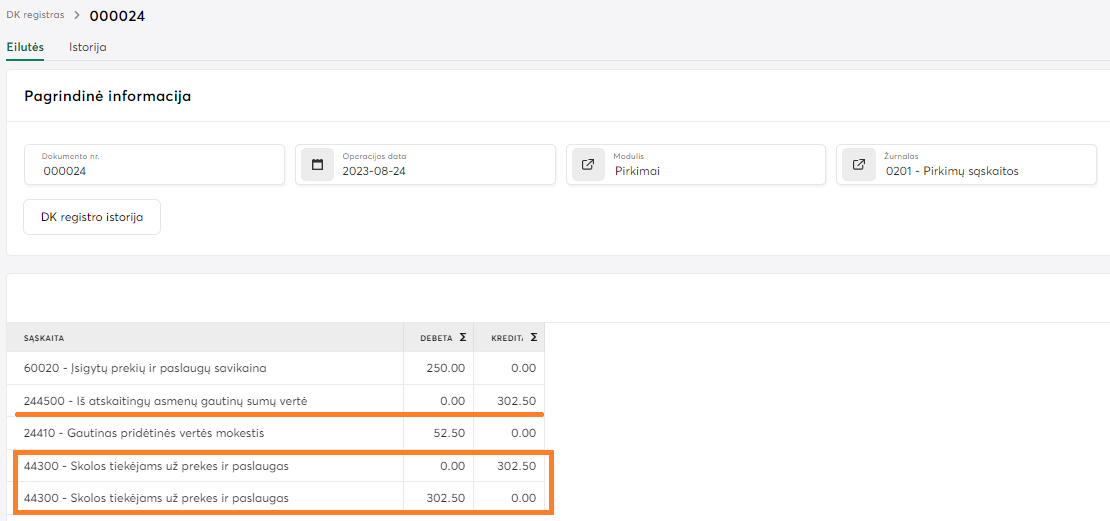Sort by the Sąskaita column header
The height and width of the screenshot is (521, 1110).
[45, 338]
